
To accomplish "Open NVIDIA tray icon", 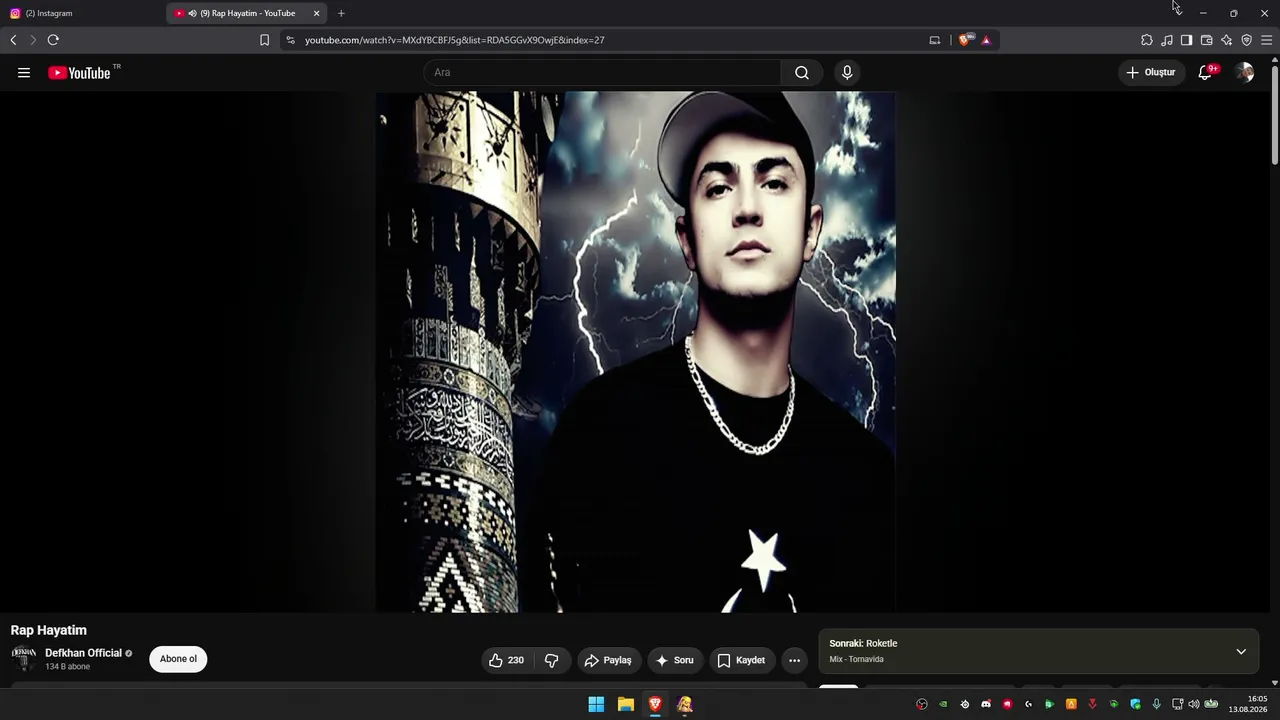I will [943, 704].
